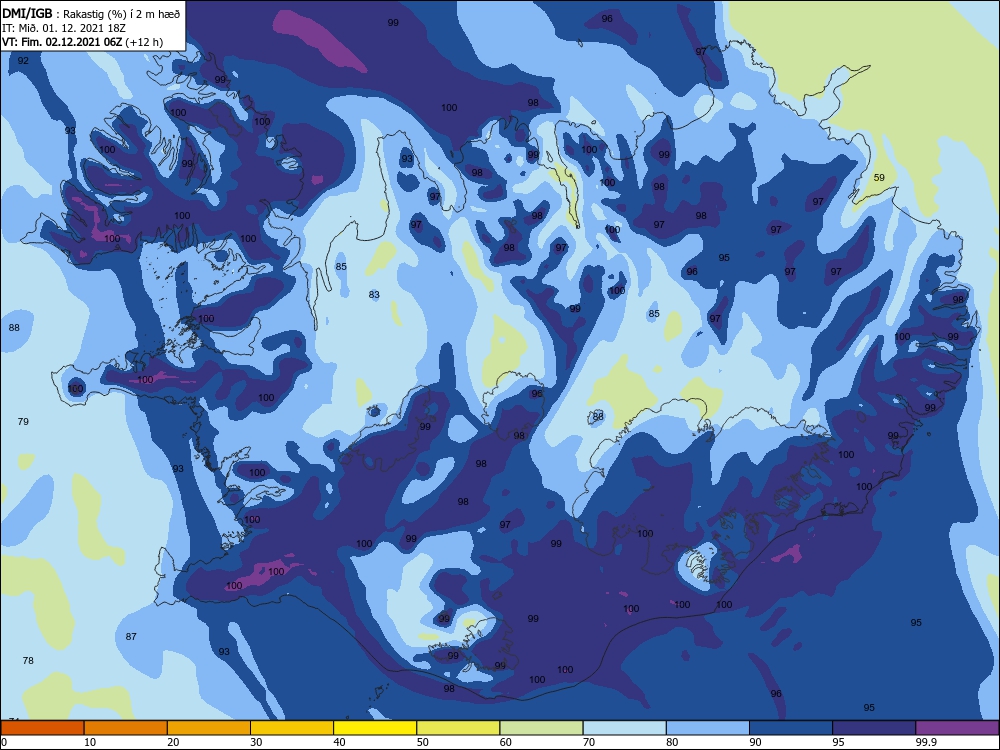Click the 'VT: Fim. 02.12.2021 06Z (+12 h)' line
Viewport: 1000px width, 750px height.
click(x=82, y=42)
